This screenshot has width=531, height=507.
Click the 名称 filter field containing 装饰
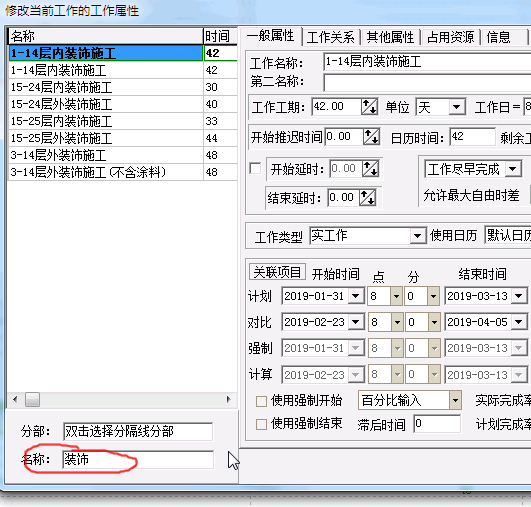[138, 460]
